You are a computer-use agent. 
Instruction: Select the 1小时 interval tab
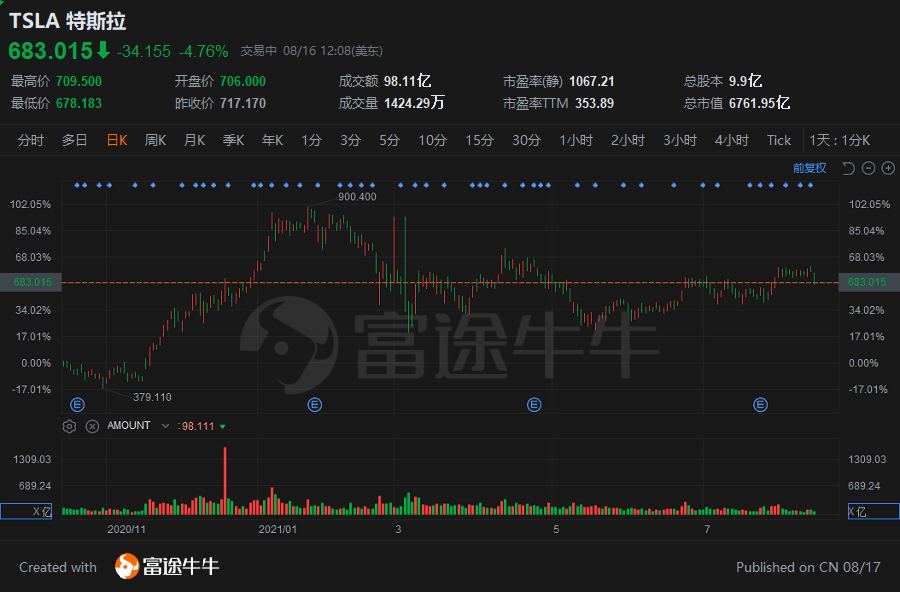pyautogui.click(x=576, y=140)
